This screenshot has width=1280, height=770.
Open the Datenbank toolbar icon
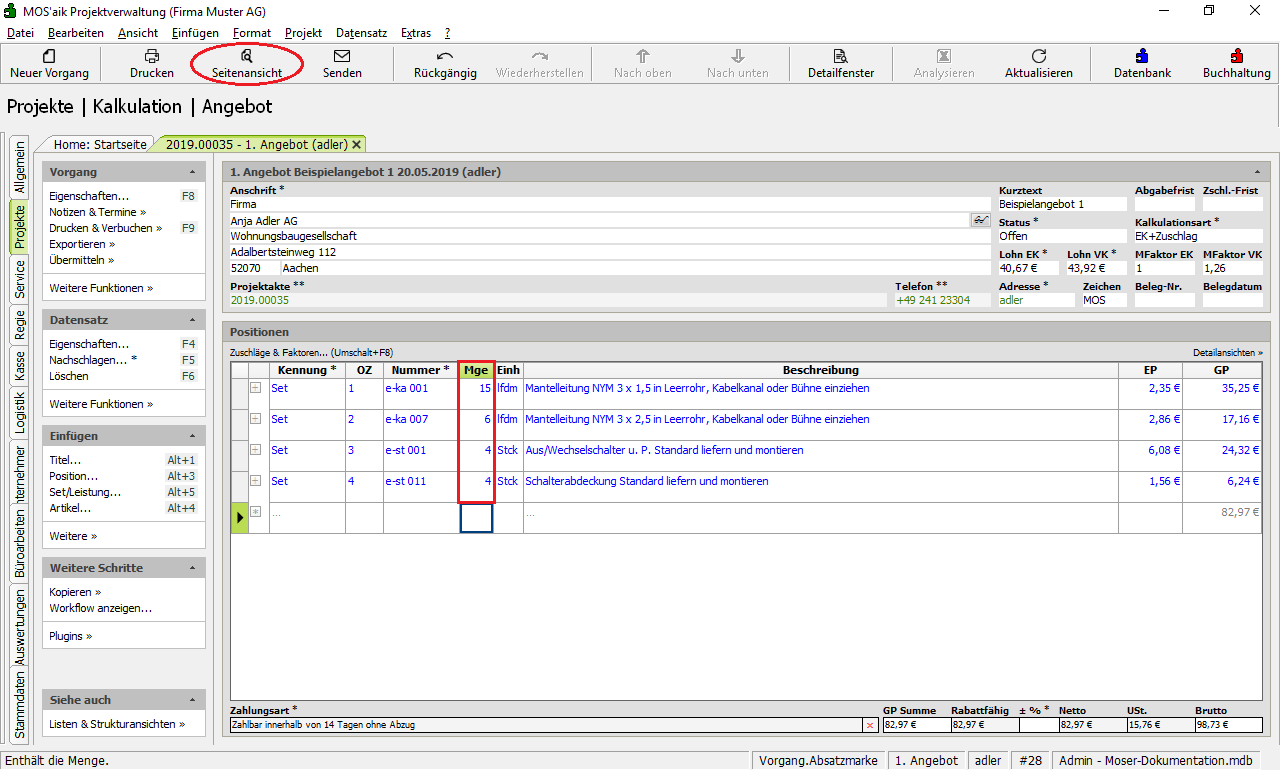pos(1142,57)
